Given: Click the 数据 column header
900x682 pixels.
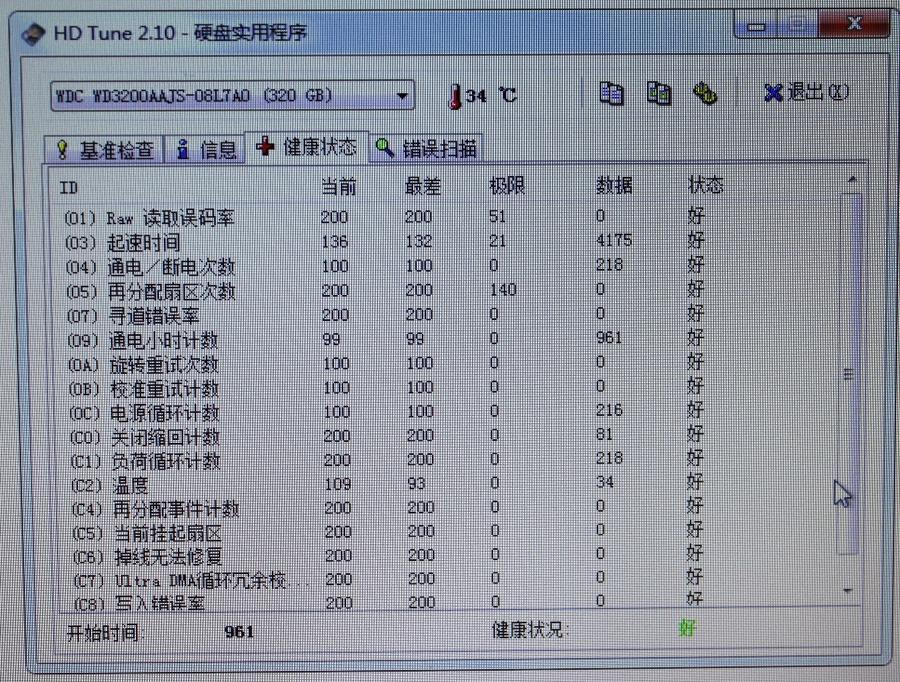Looking at the screenshot, I should click(614, 185).
